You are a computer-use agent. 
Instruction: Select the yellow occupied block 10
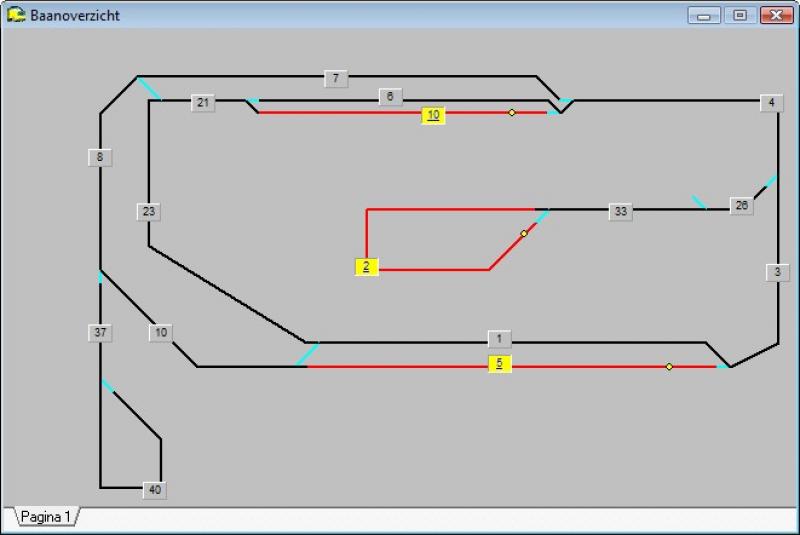tap(433, 115)
